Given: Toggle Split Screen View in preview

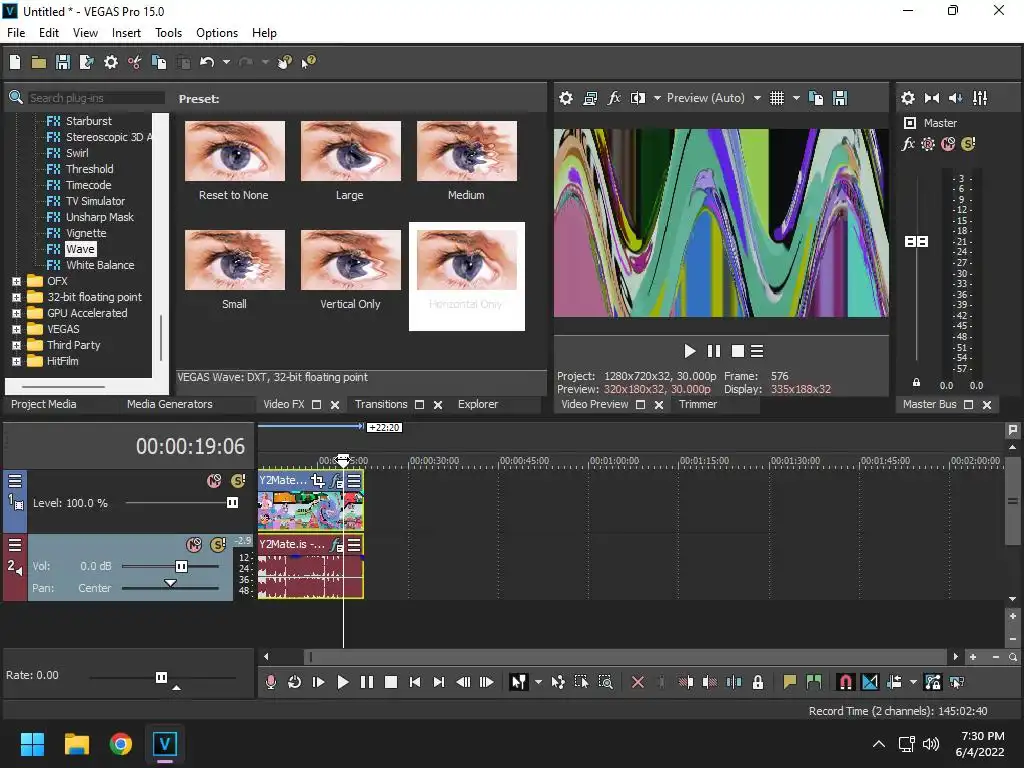Looking at the screenshot, I should [637, 98].
